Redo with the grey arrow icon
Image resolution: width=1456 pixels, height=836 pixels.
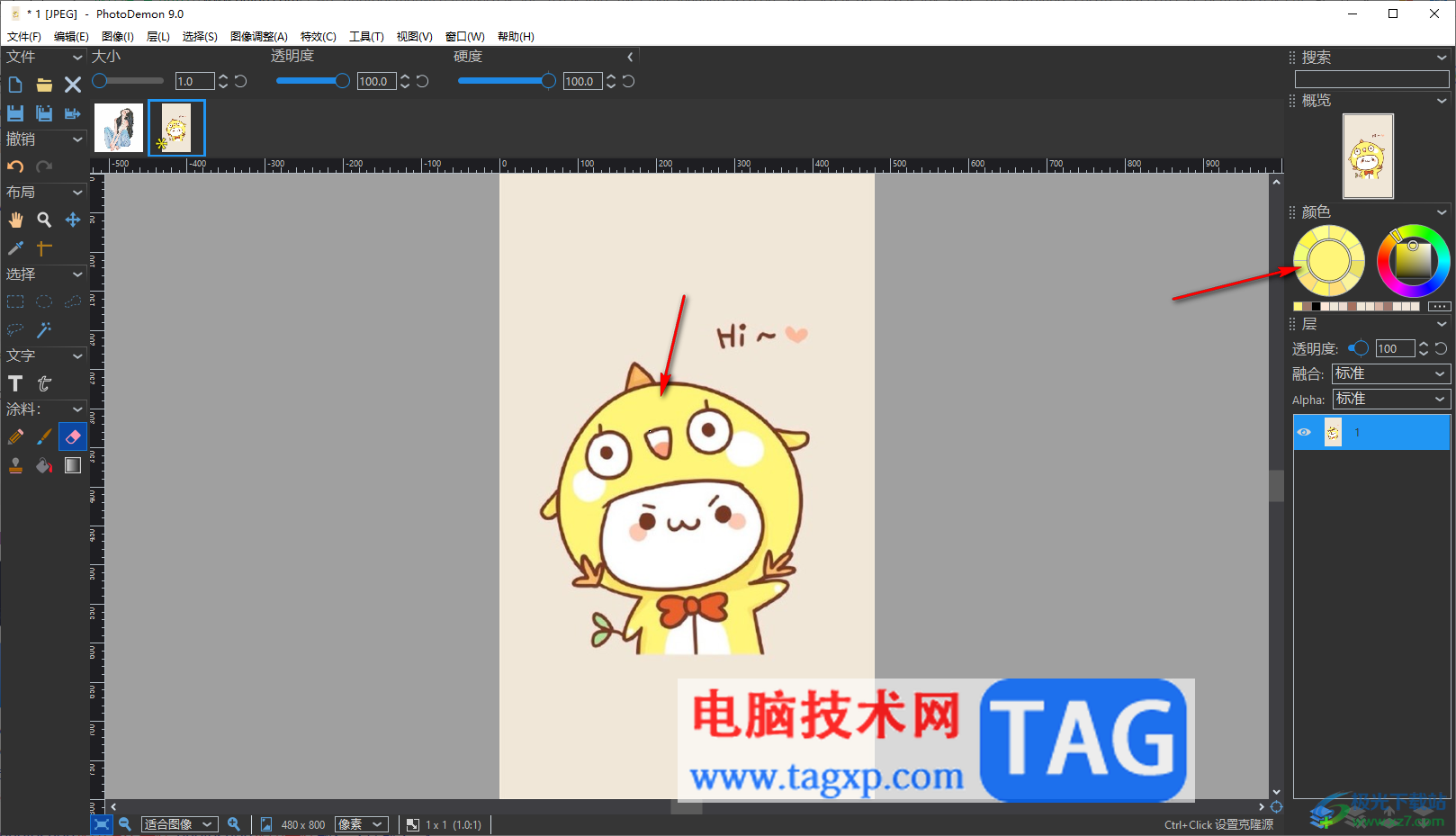tap(44, 166)
